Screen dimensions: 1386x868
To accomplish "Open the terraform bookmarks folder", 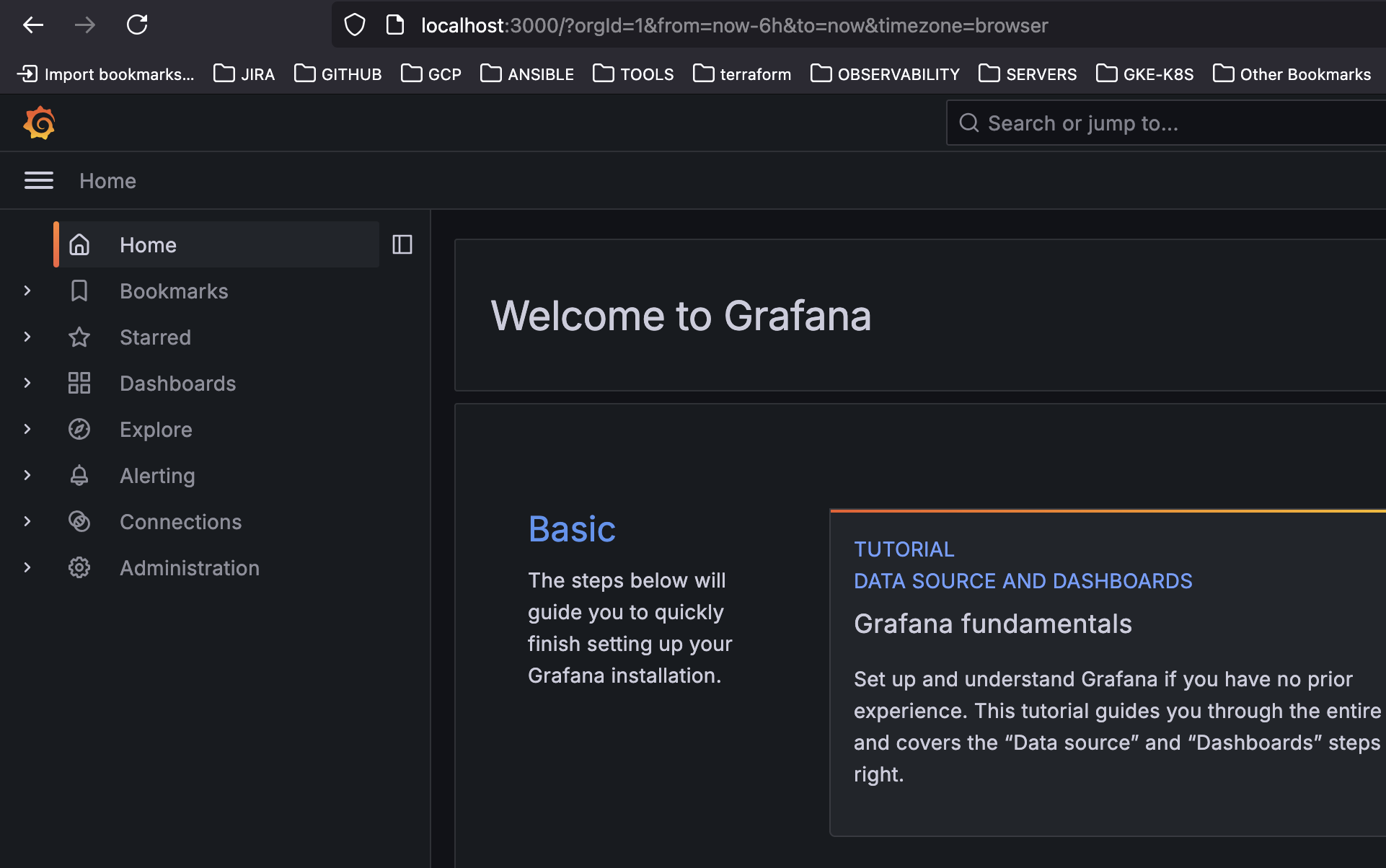I will tap(742, 74).
